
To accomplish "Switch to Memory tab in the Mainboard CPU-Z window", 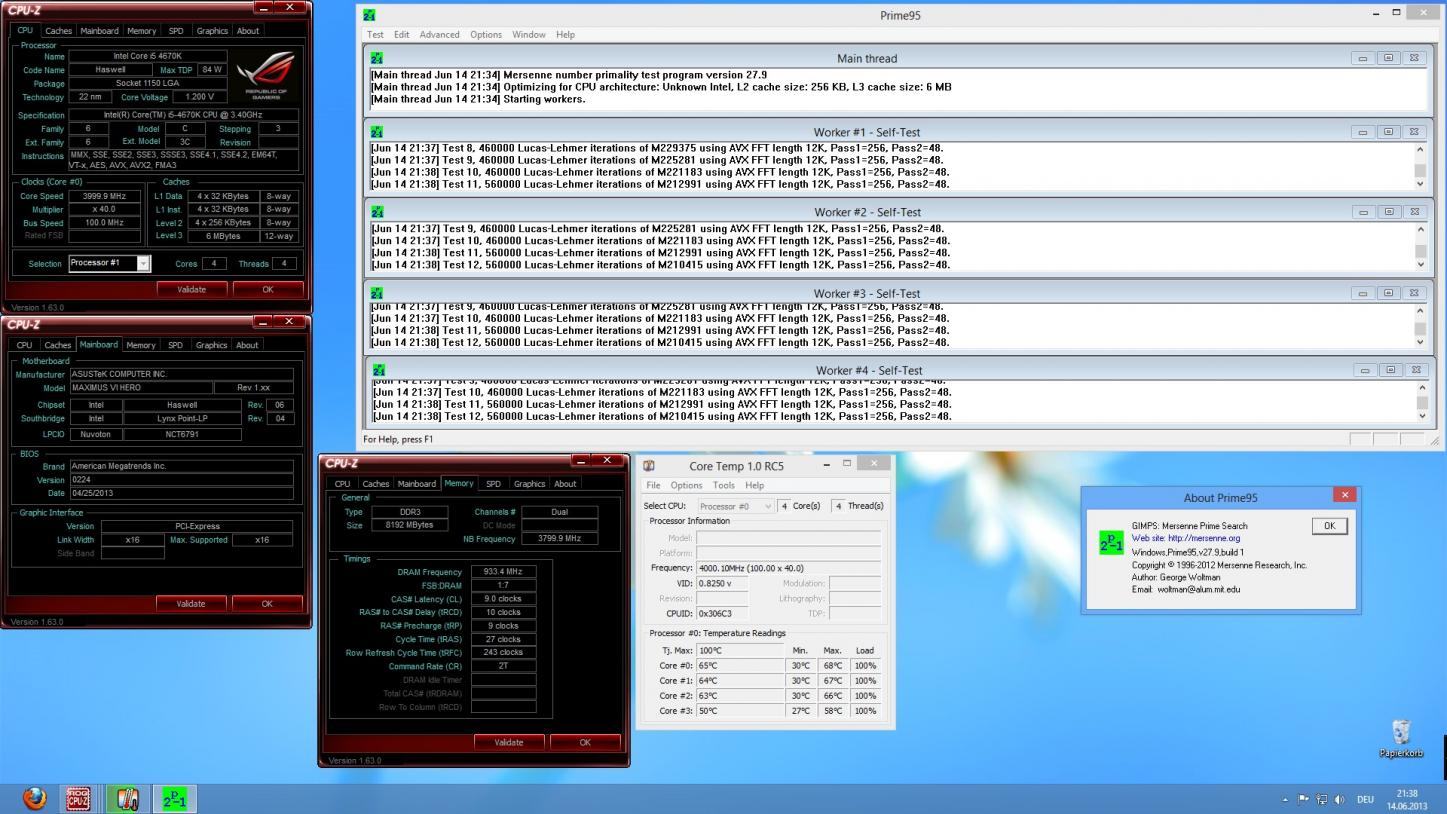I will click(x=141, y=345).
